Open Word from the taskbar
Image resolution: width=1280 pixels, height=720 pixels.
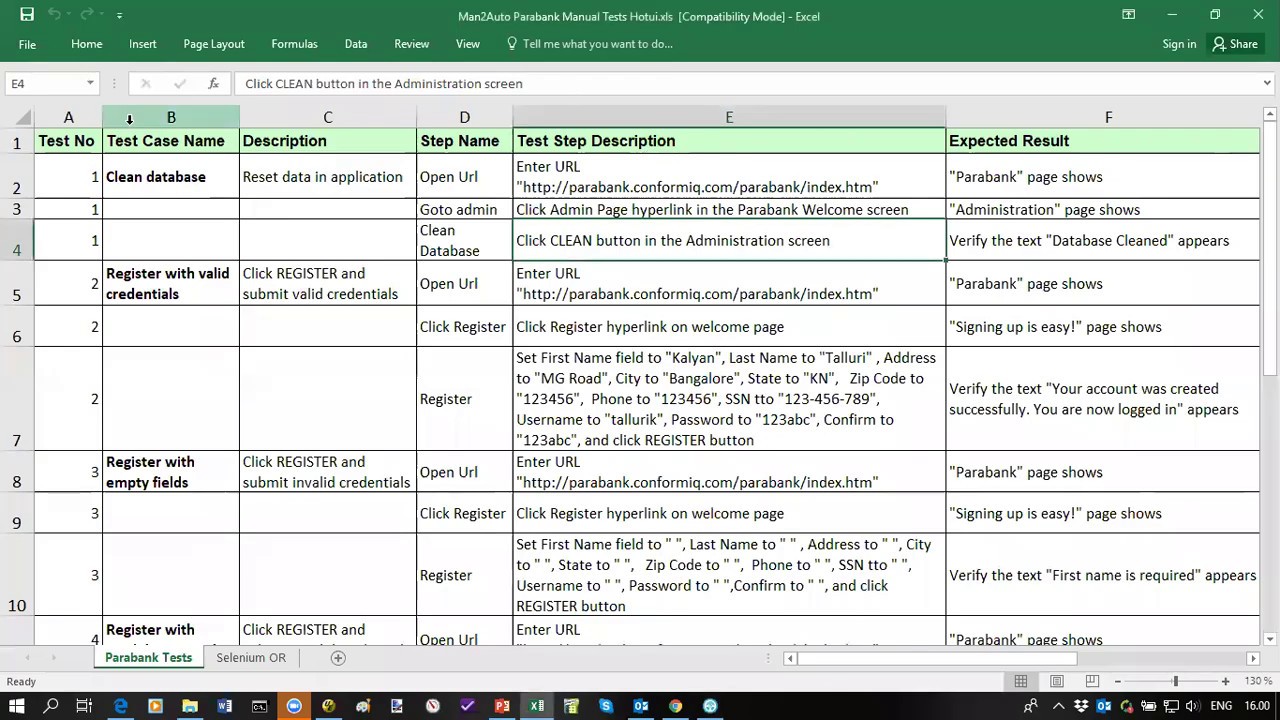[225, 706]
